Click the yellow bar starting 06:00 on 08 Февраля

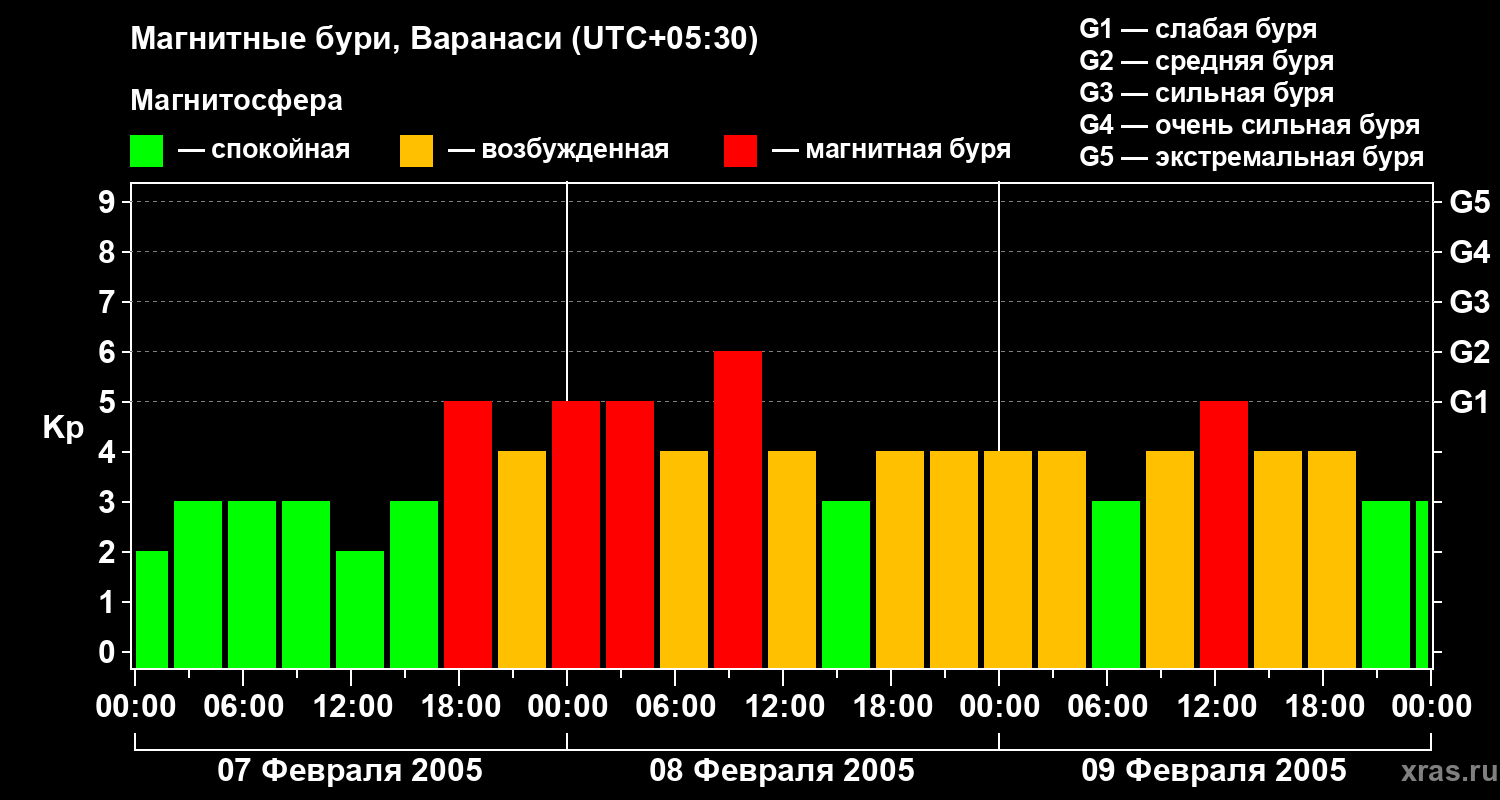pyautogui.click(x=684, y=560)
